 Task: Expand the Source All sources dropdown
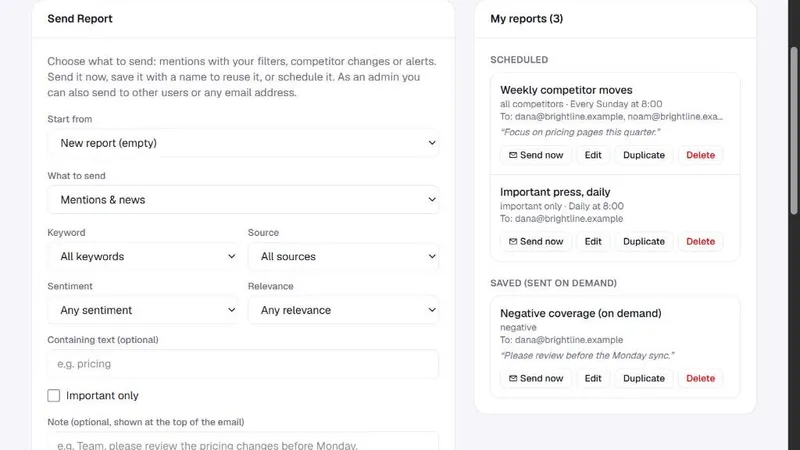click(343, 256)
